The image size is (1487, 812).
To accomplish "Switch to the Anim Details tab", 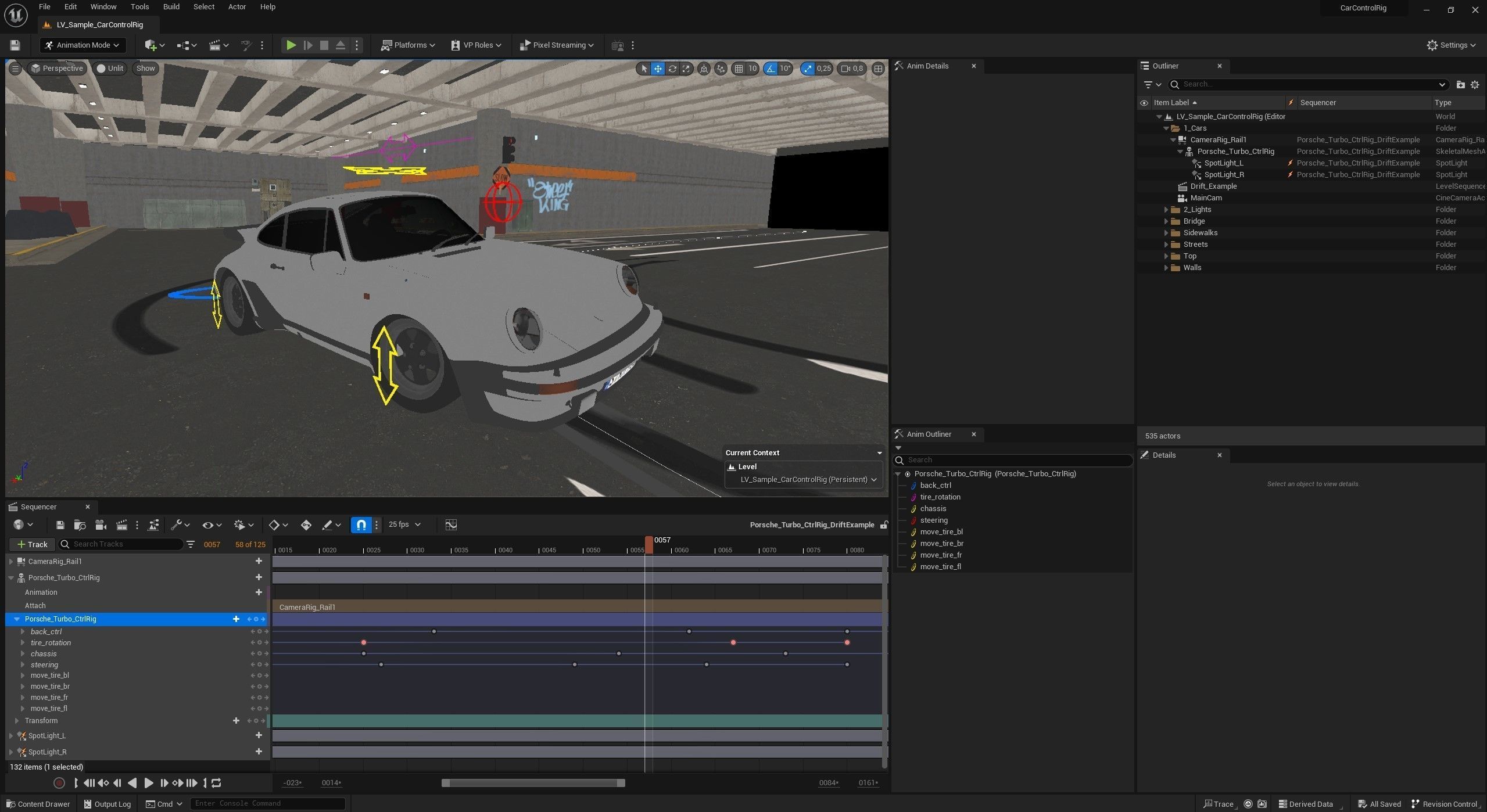I will tap(927, 66).
